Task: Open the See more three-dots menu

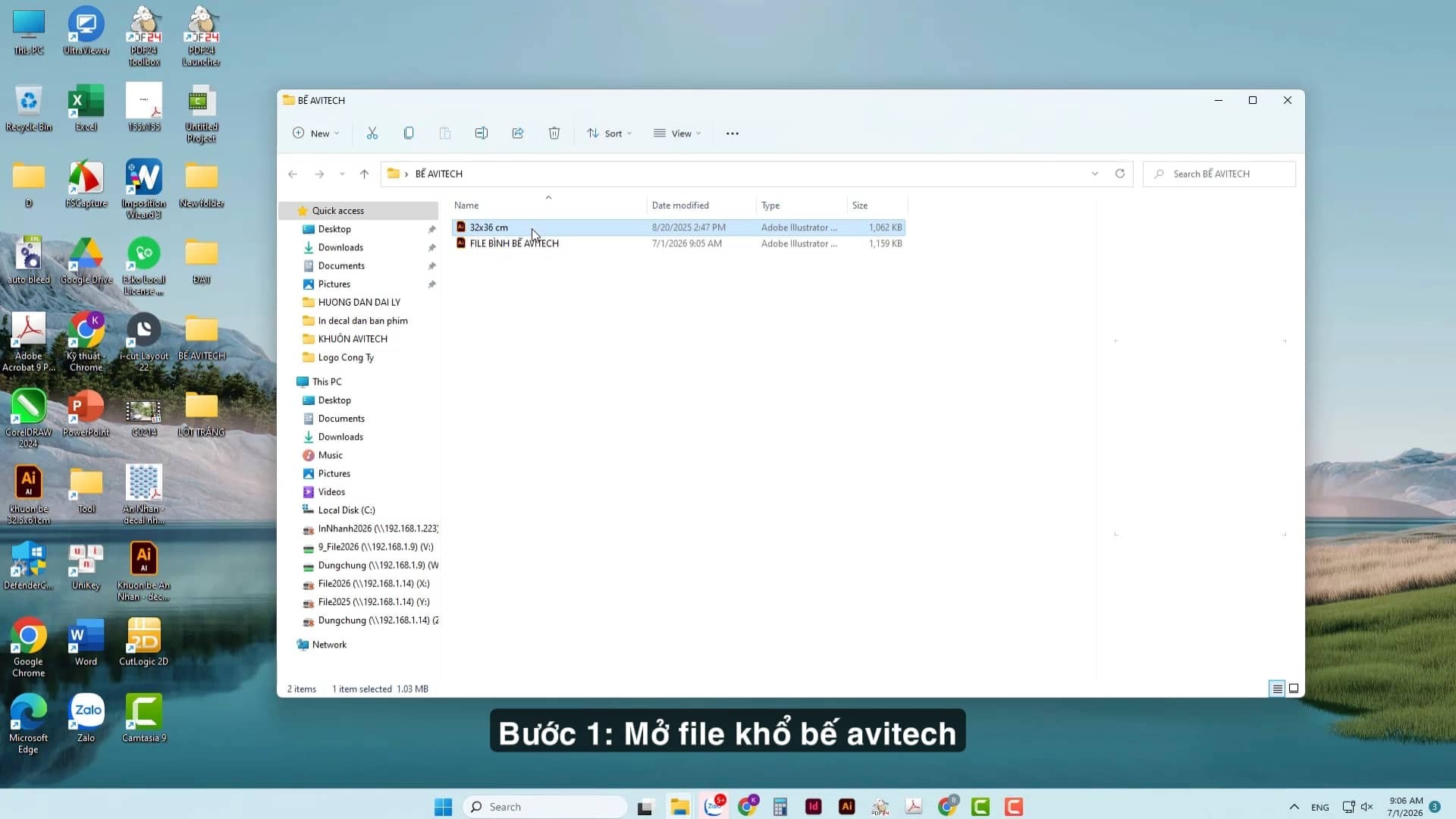Action: (x=732, y=133)
